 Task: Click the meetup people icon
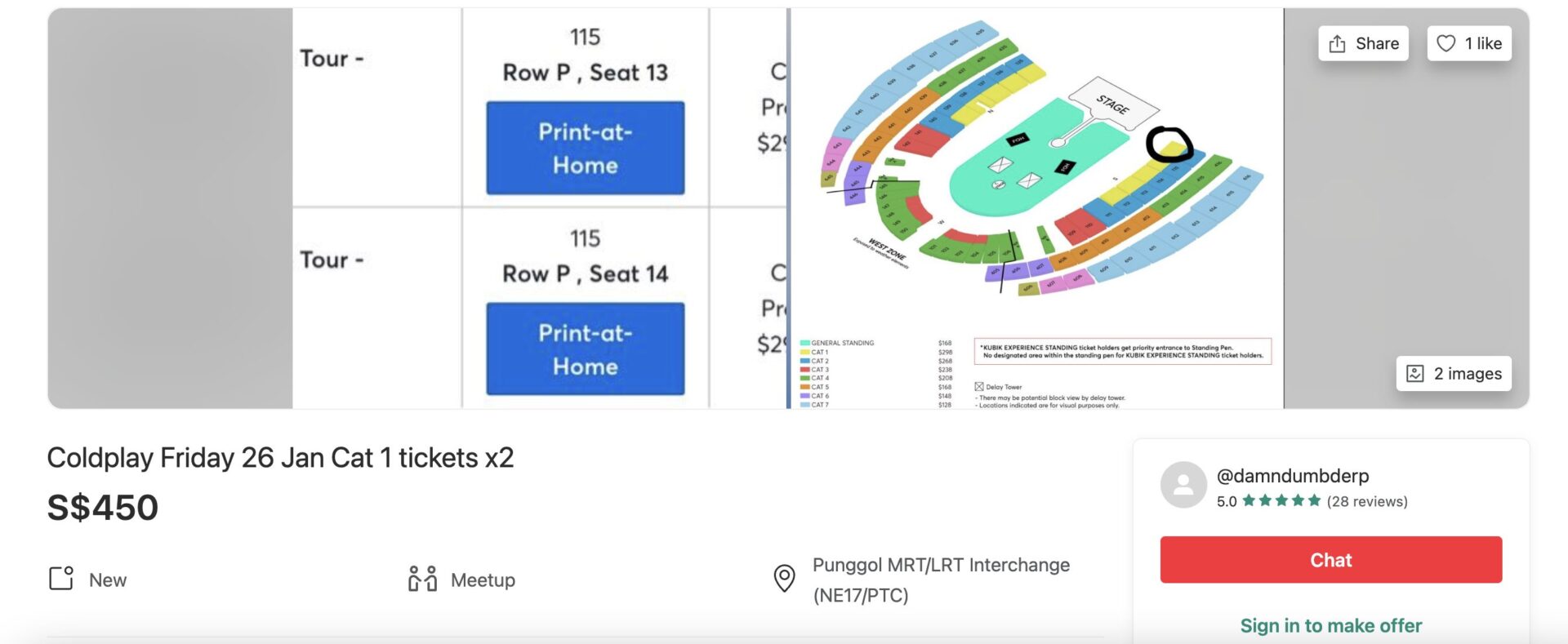point(422,580)
